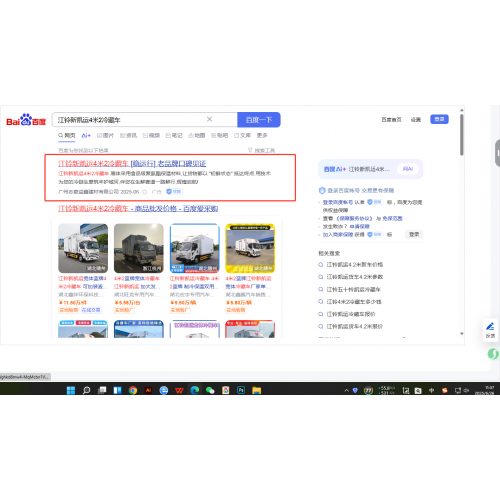
Task: Open the 保障服务协议 link
Action: (354, 218)
